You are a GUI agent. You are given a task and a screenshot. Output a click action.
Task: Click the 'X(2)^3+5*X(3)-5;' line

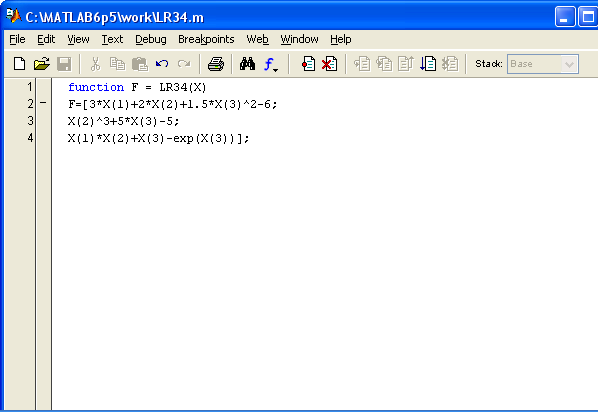[124, 121]
